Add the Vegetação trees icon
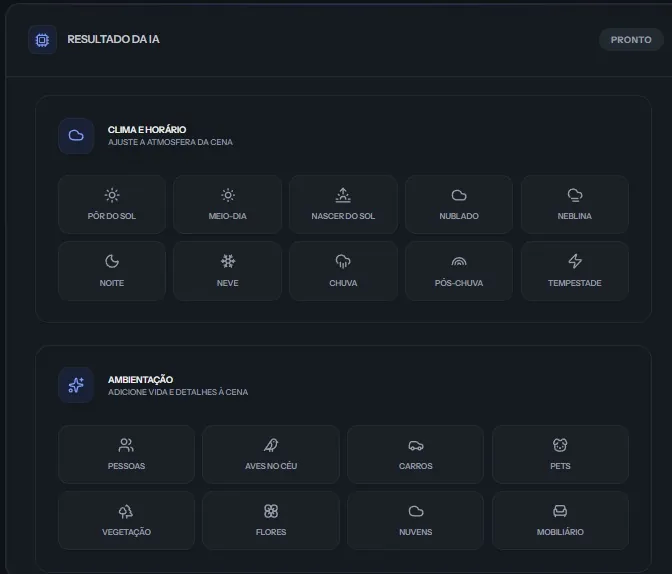The image size is (672, 574). [x=126, y=511]
